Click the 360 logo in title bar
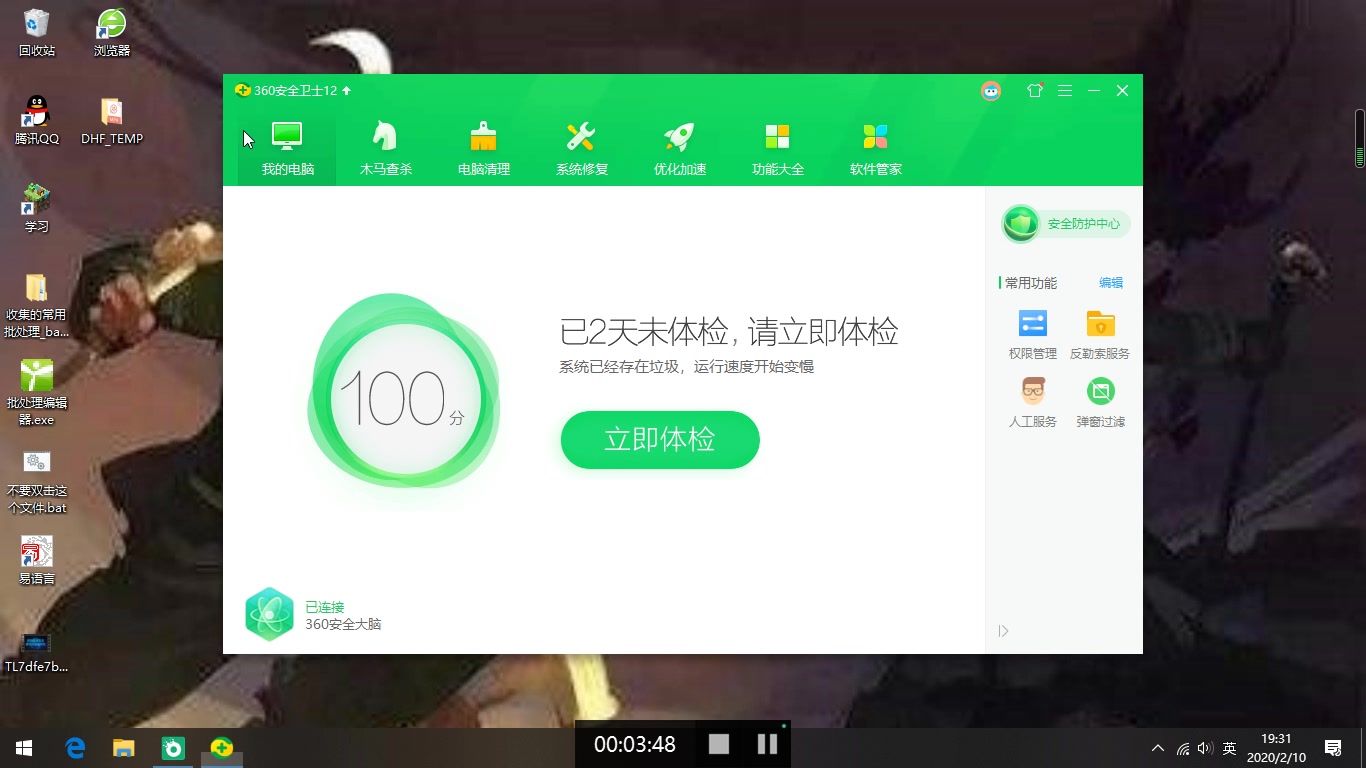Viewport: 1366px width, 768px height. pyautogui.click(x=242, y=90)
